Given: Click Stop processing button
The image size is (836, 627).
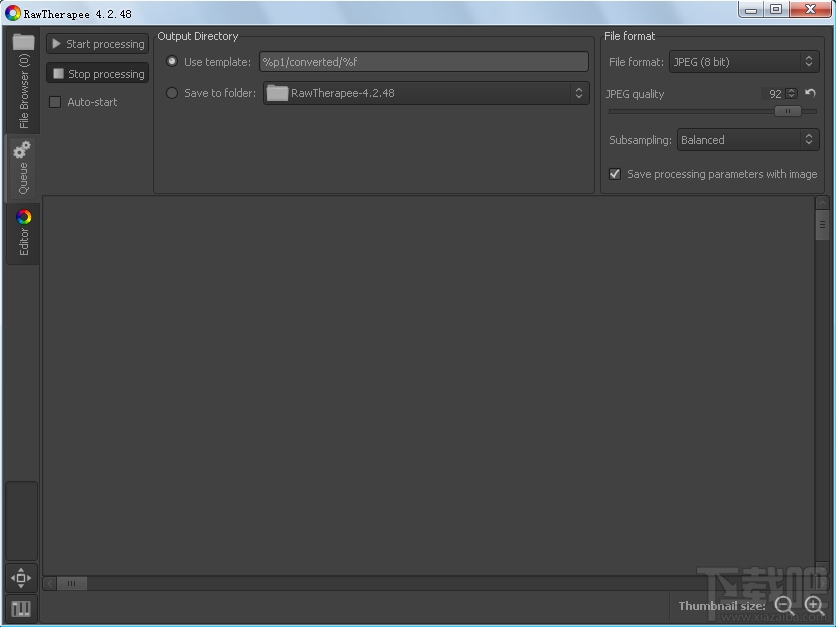Looking at the screenshot, I should (x=98, y=74).
